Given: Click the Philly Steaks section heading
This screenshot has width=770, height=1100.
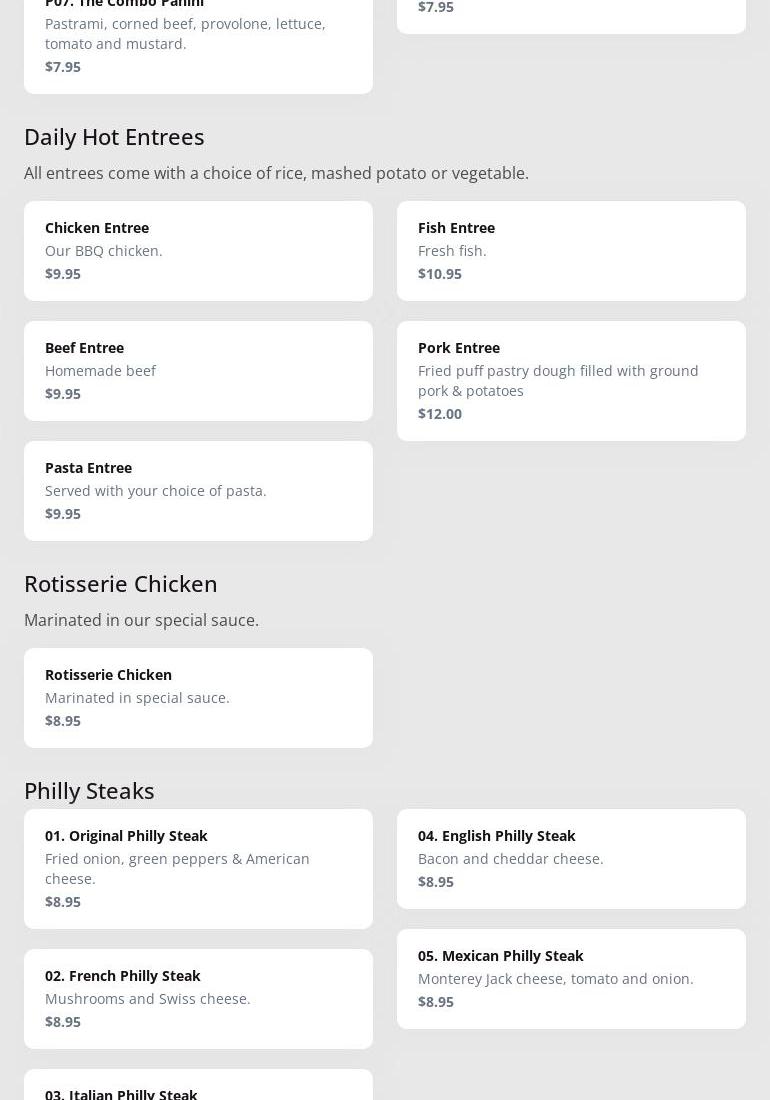Looking at the screenshot, I should click(x=89, y=791).
